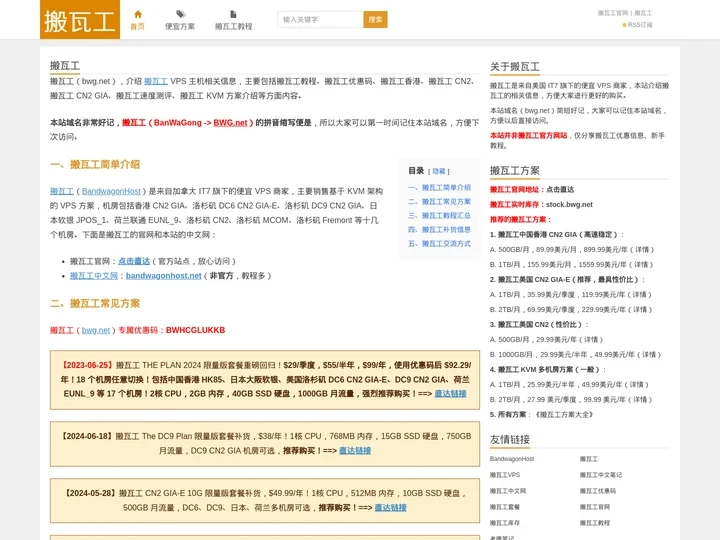Jump to 二、搬瓦工常见方案 in contents
This screenshot has height=540, width=720.
439,202
